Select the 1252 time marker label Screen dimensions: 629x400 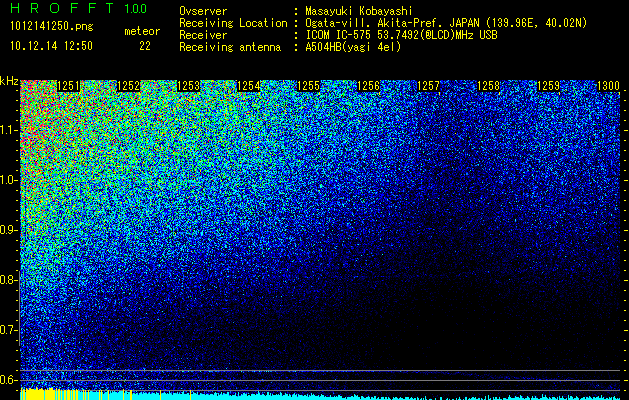(128, 86)
